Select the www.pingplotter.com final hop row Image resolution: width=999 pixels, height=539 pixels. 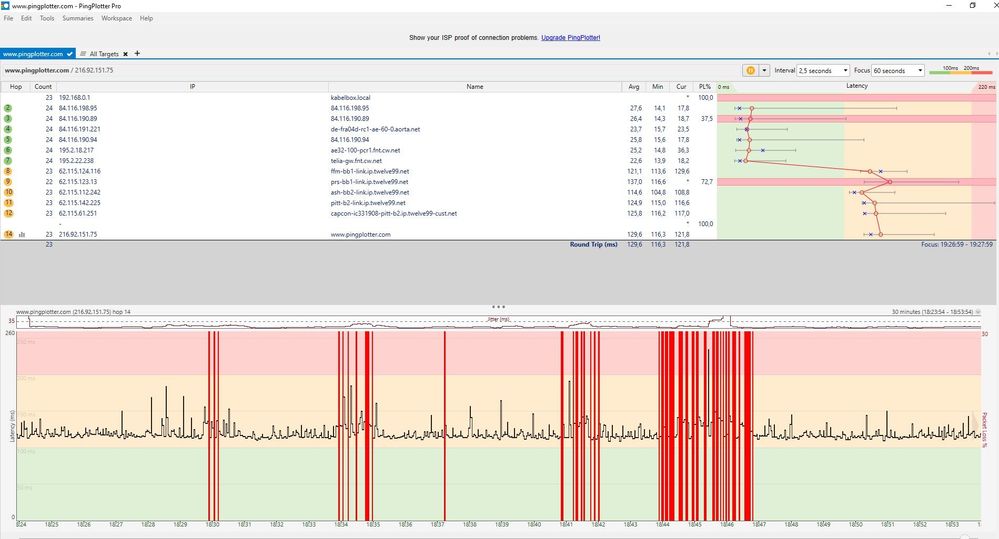360,234
